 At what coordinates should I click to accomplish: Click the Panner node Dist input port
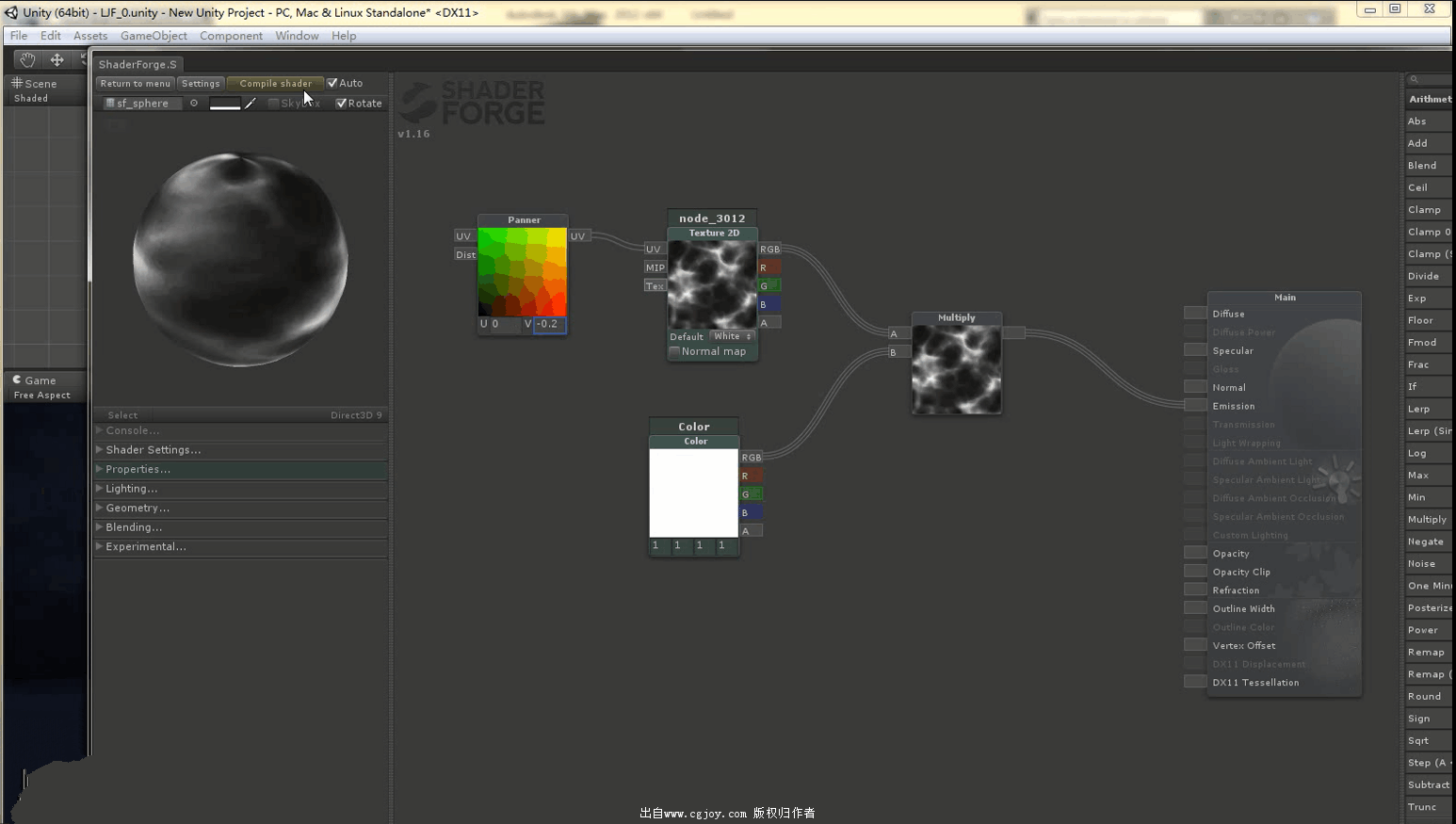pyautogui.click(x=465, y=255)
